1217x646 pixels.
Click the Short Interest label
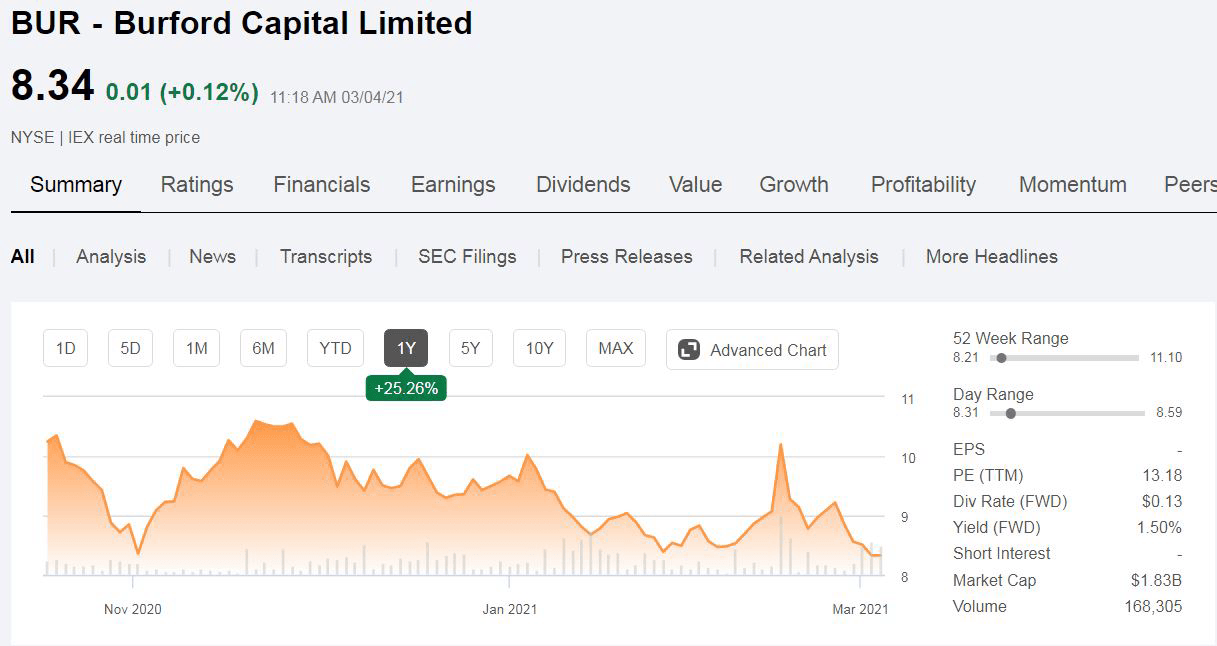click(1002, 553)
